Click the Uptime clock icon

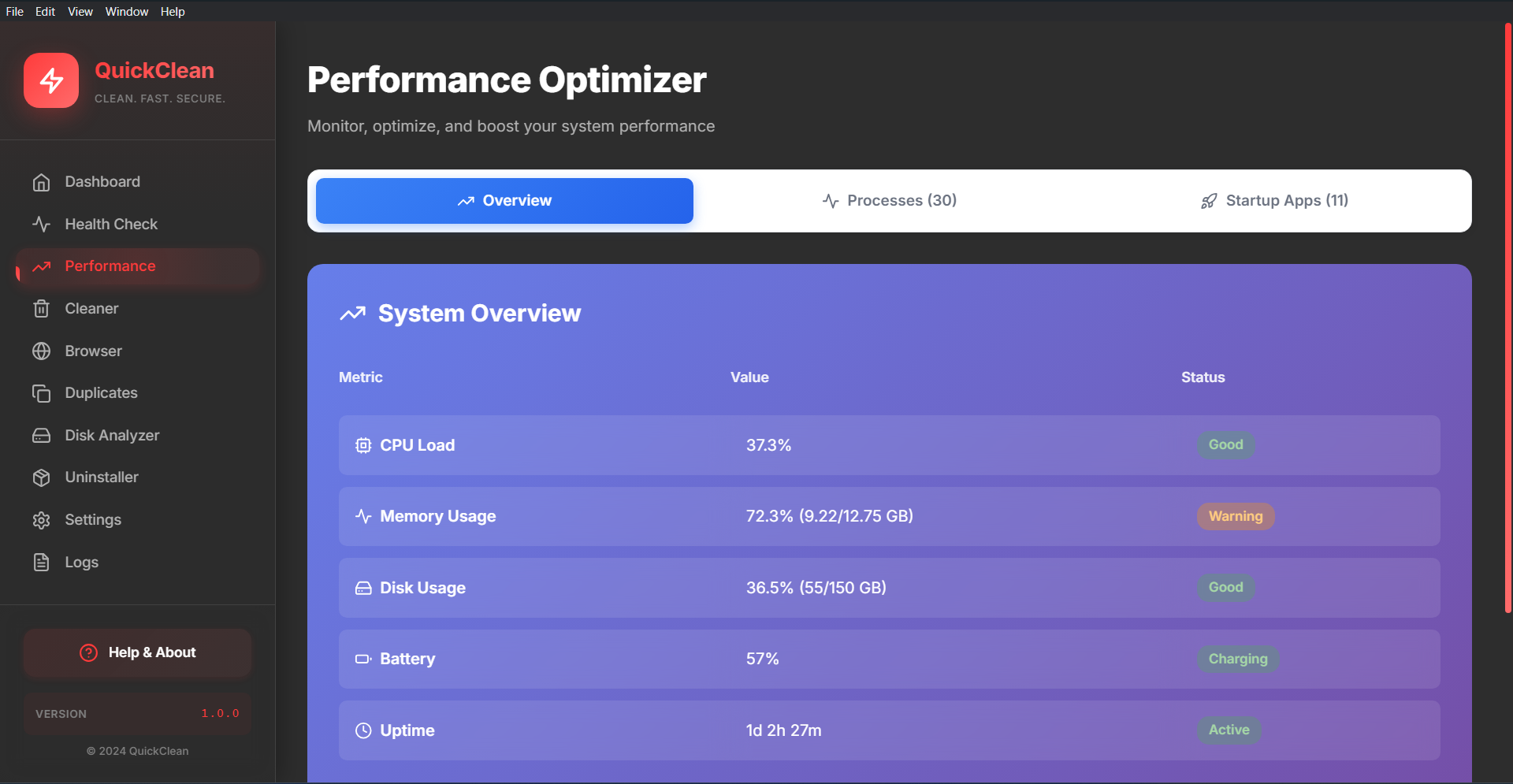(362, 730)
